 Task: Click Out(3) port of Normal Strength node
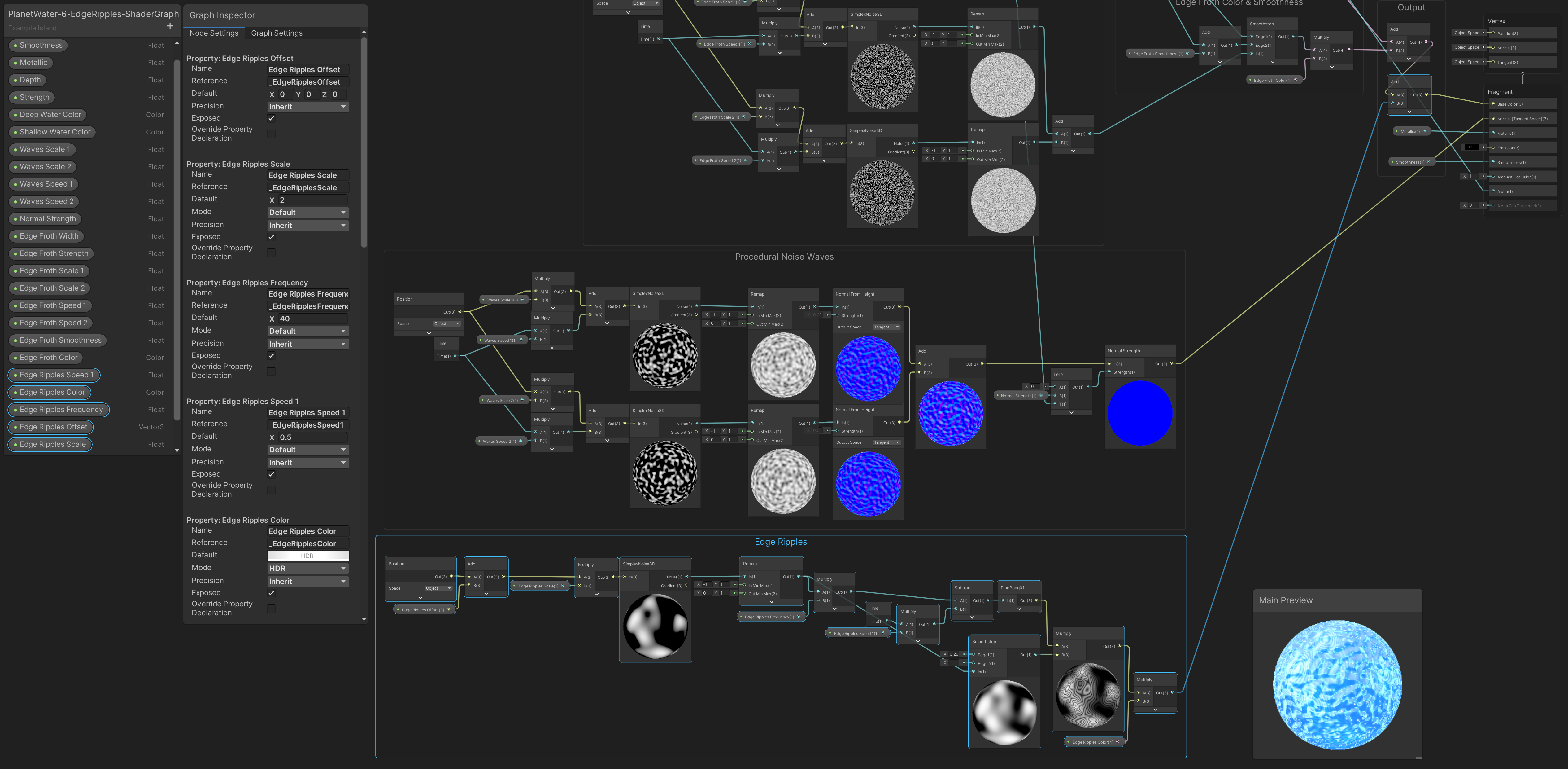tap(1171, 363)
